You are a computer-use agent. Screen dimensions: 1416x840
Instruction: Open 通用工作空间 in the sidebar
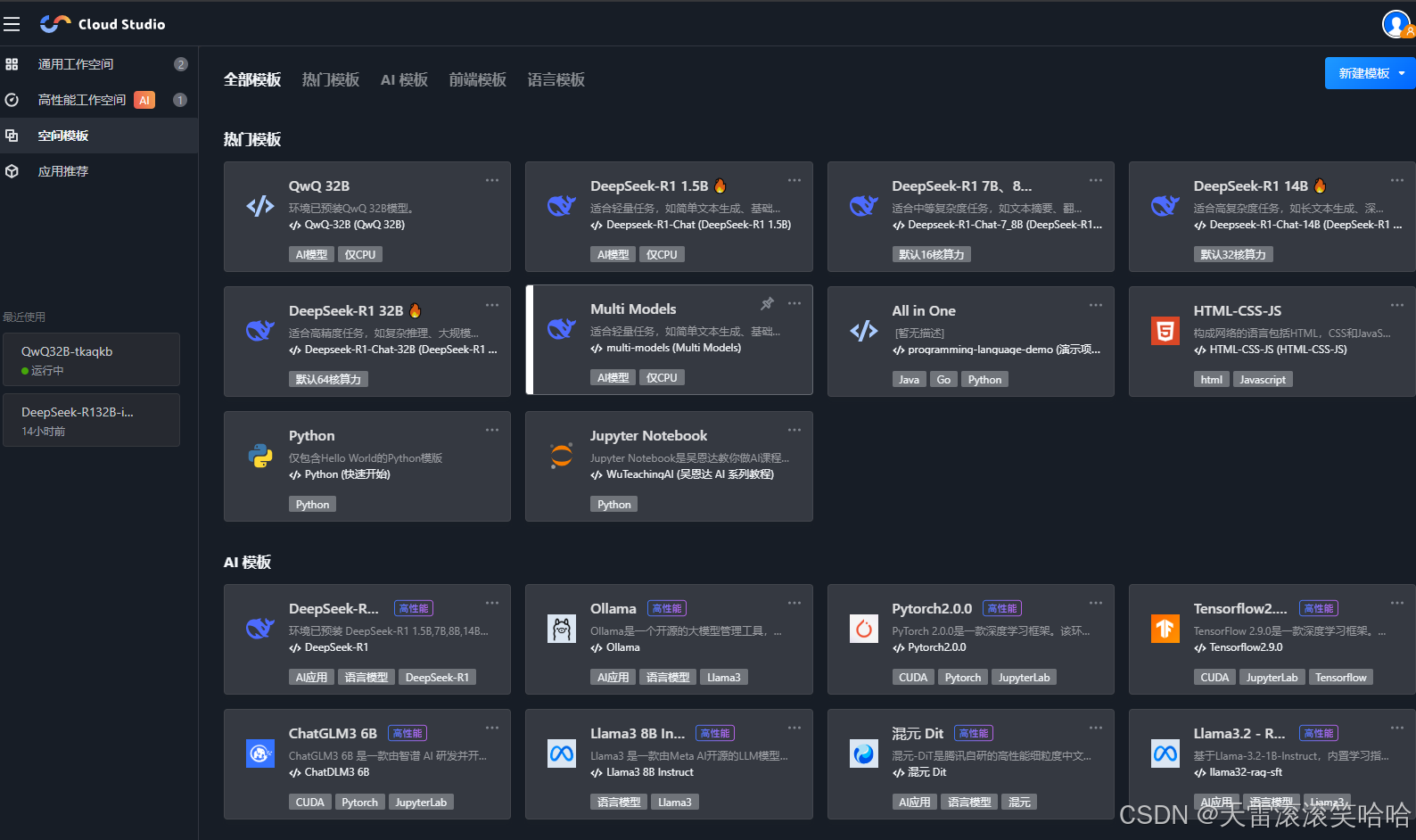[99, 64]
